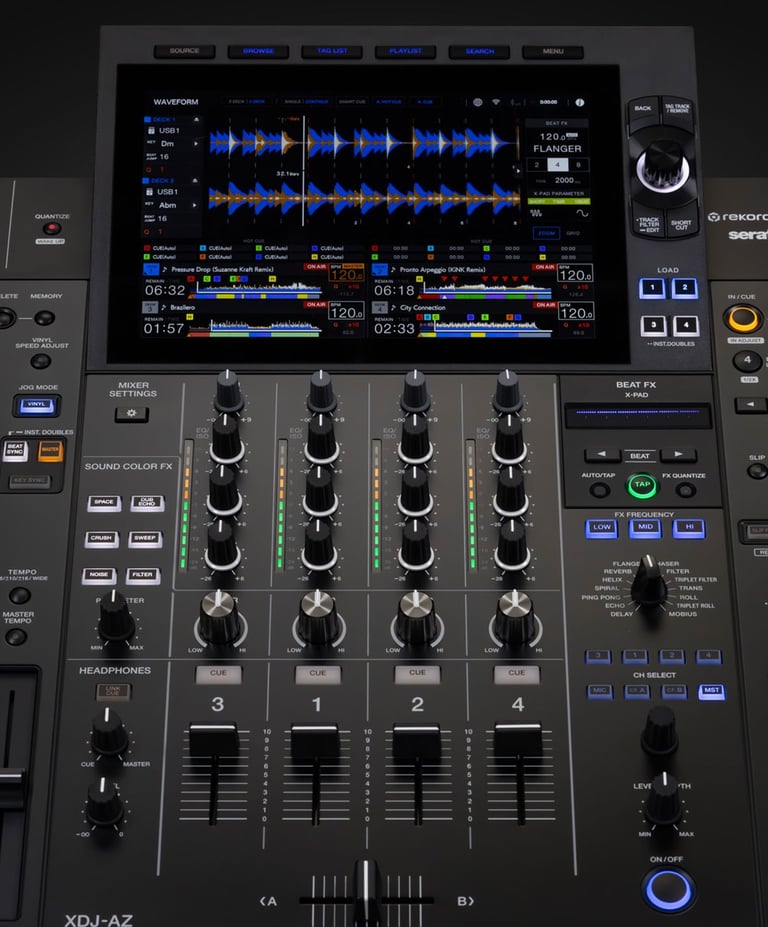Viewport: 768px width, 927px height.
Task: Tap the globe icon on the touchscreen
Action: tap(477, 102)
